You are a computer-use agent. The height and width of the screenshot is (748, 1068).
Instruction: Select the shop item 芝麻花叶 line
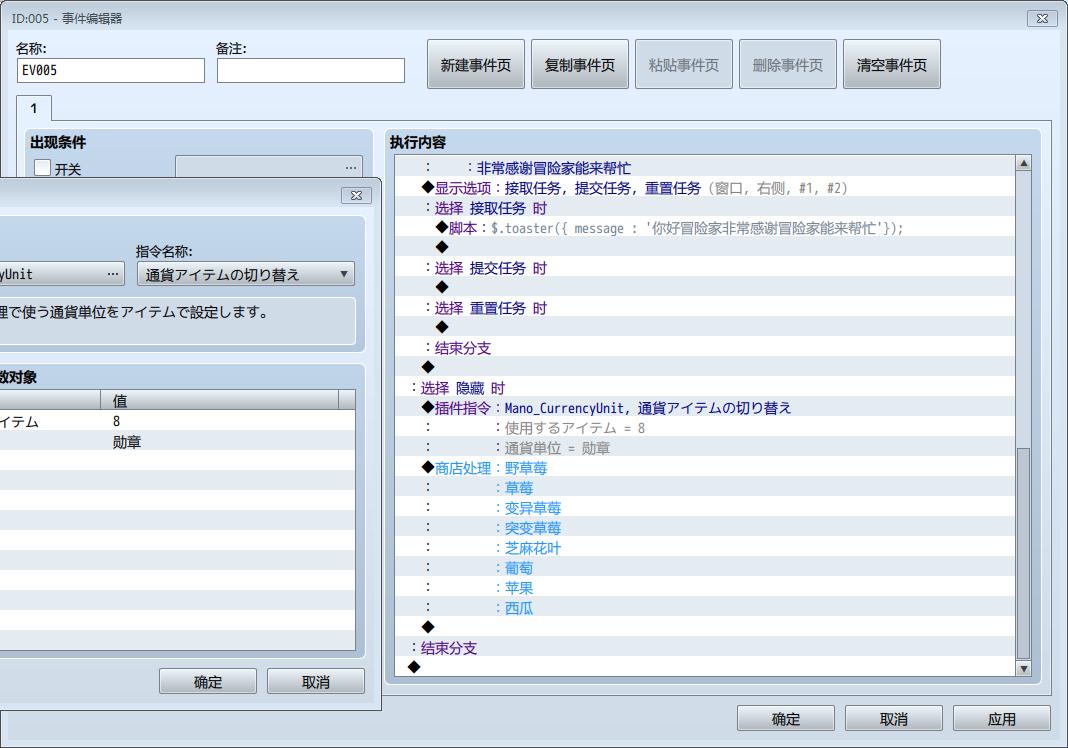click(705, 547)
